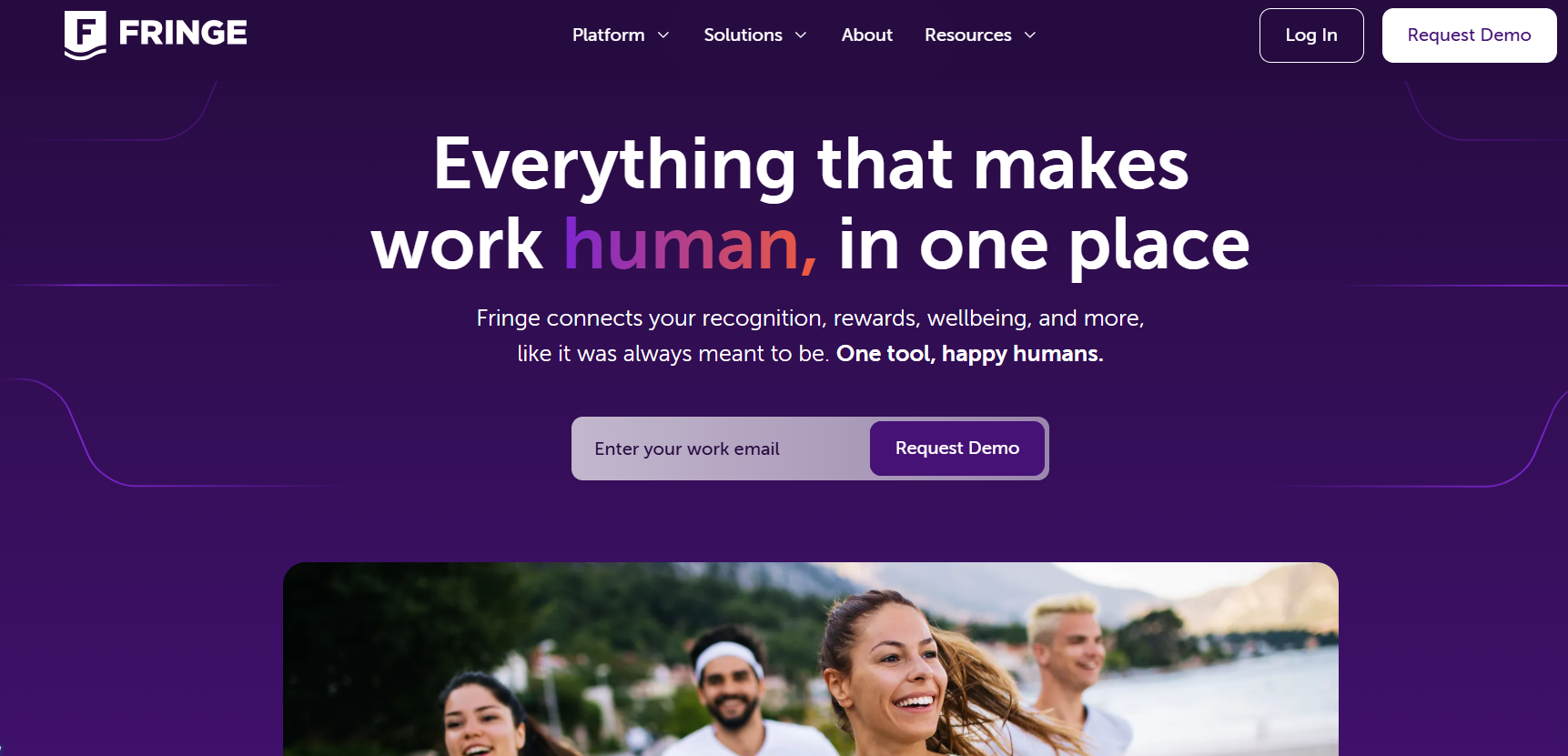The height and width of the screenshot is (756, 1568).
Task: Click the Fringe shield logo icon
Action: point(85,35)
